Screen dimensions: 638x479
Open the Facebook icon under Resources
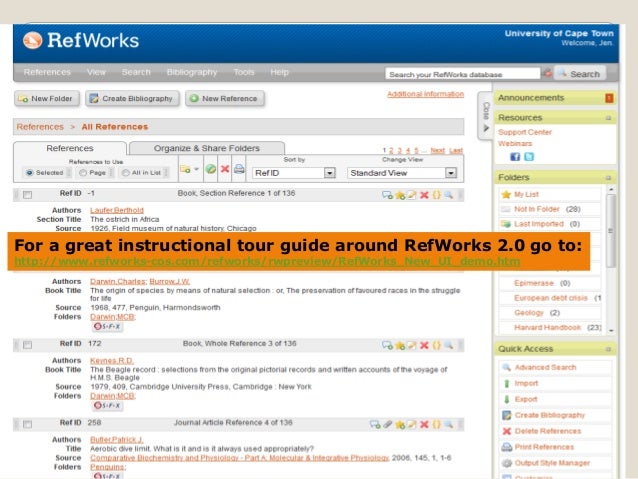click(515, 157)
